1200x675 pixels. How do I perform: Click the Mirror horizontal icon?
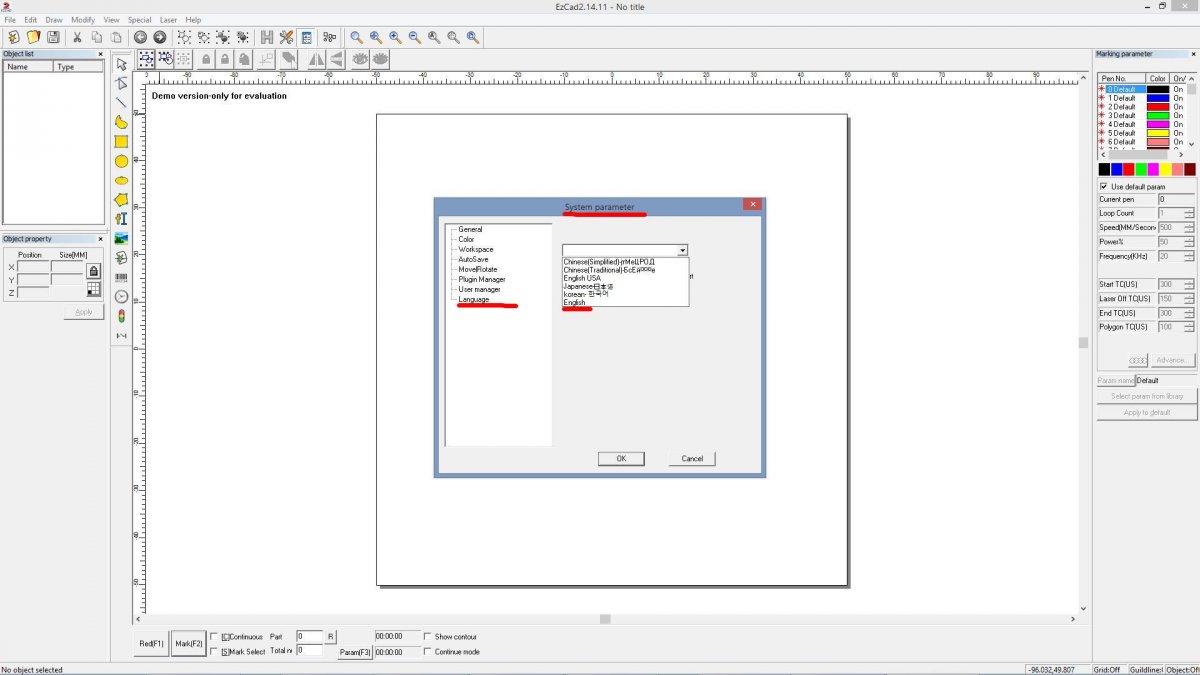coord(317,60)
